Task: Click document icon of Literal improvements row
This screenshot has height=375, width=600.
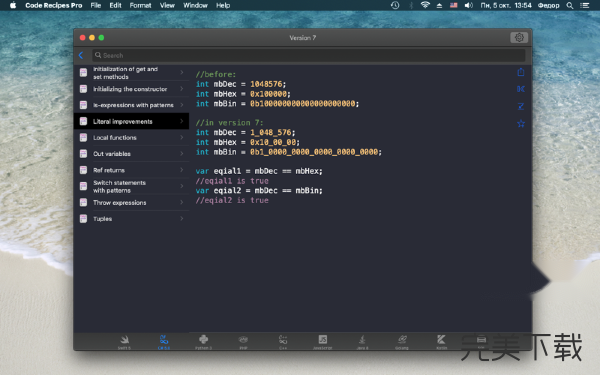Action: click(x=83, y=121)
